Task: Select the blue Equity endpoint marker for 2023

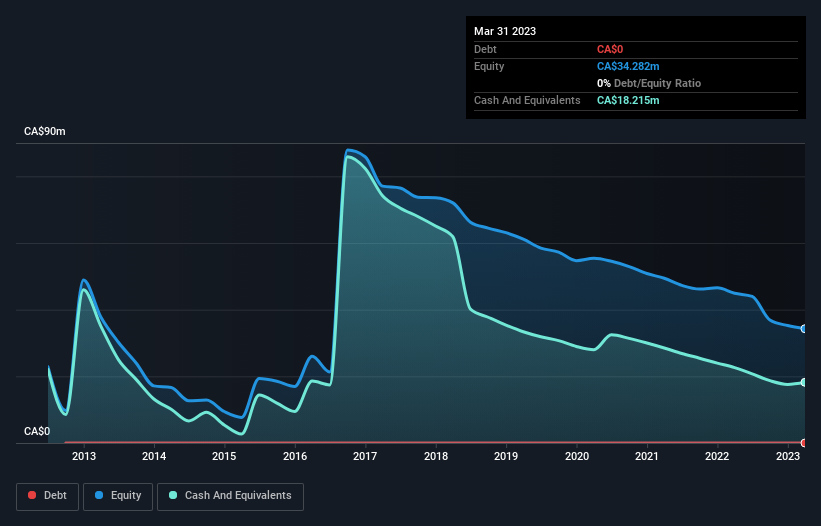Action: click(804, 329)
